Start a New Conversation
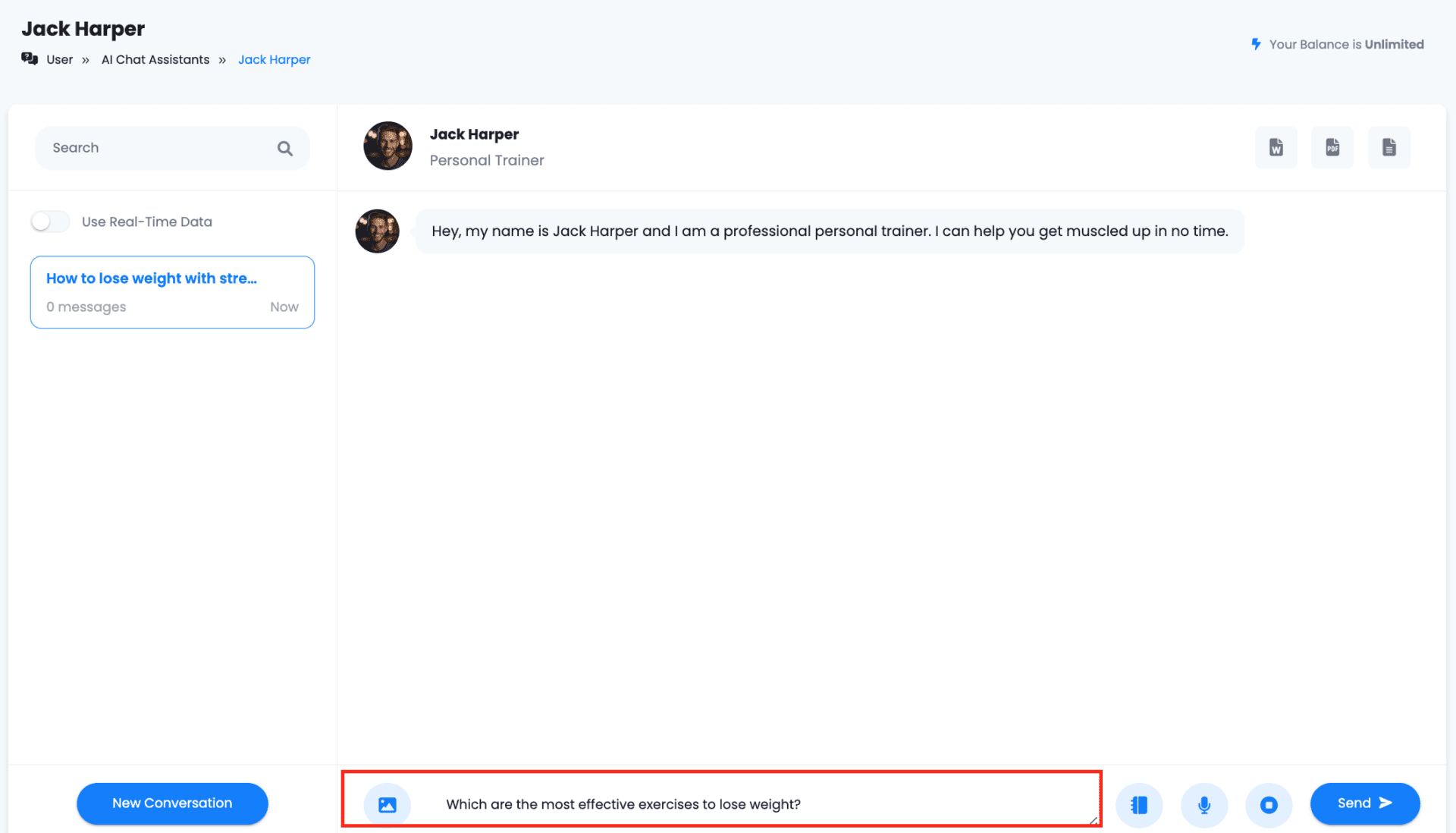Image resolution: width=1456 pixels, height=833 pixels. point(172,803)
